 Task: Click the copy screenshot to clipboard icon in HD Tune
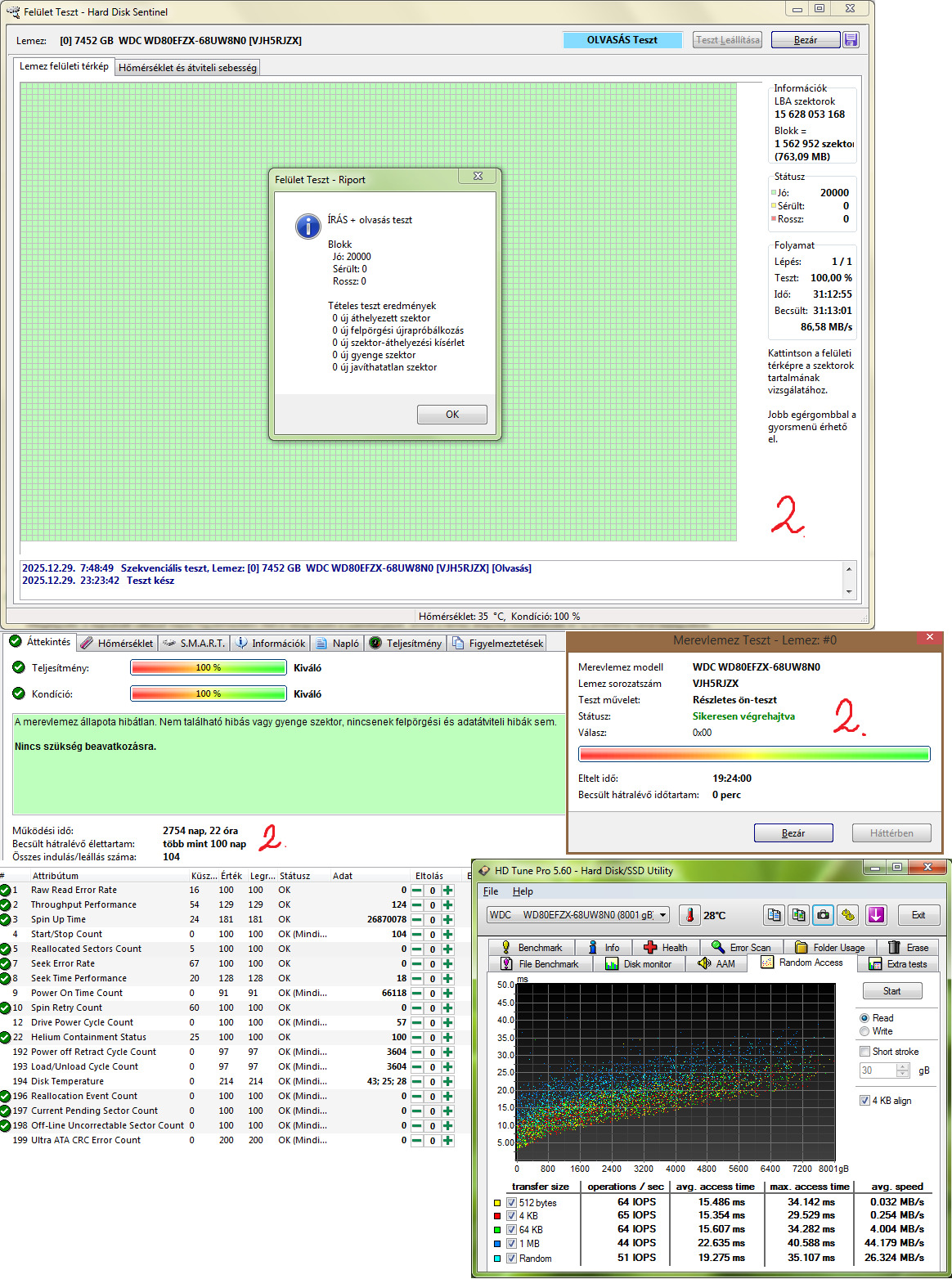pyautogui.click(x=799, y=915)
